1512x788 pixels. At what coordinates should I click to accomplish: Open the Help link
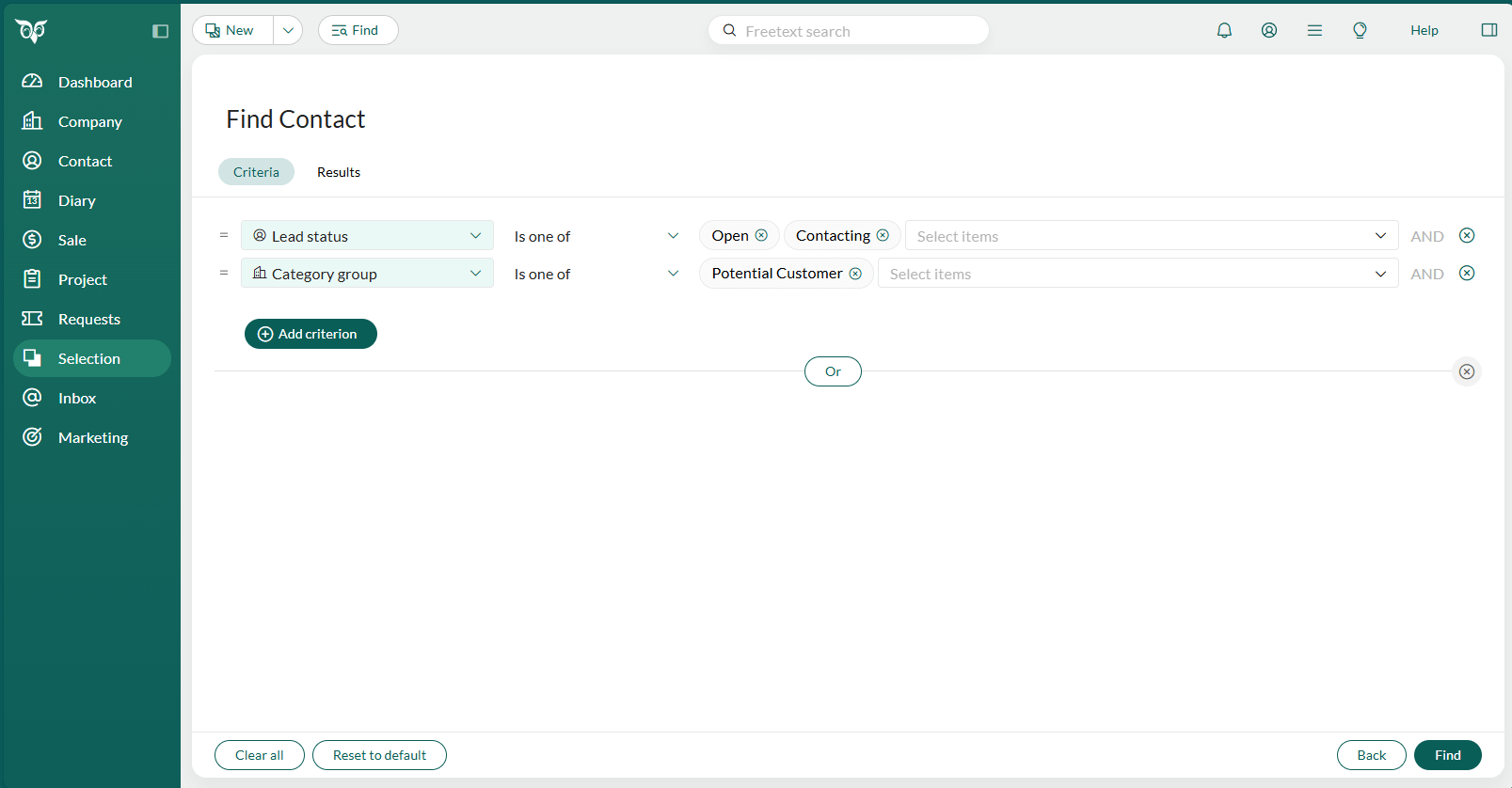pyautogui.click(x=1424, y=30)
